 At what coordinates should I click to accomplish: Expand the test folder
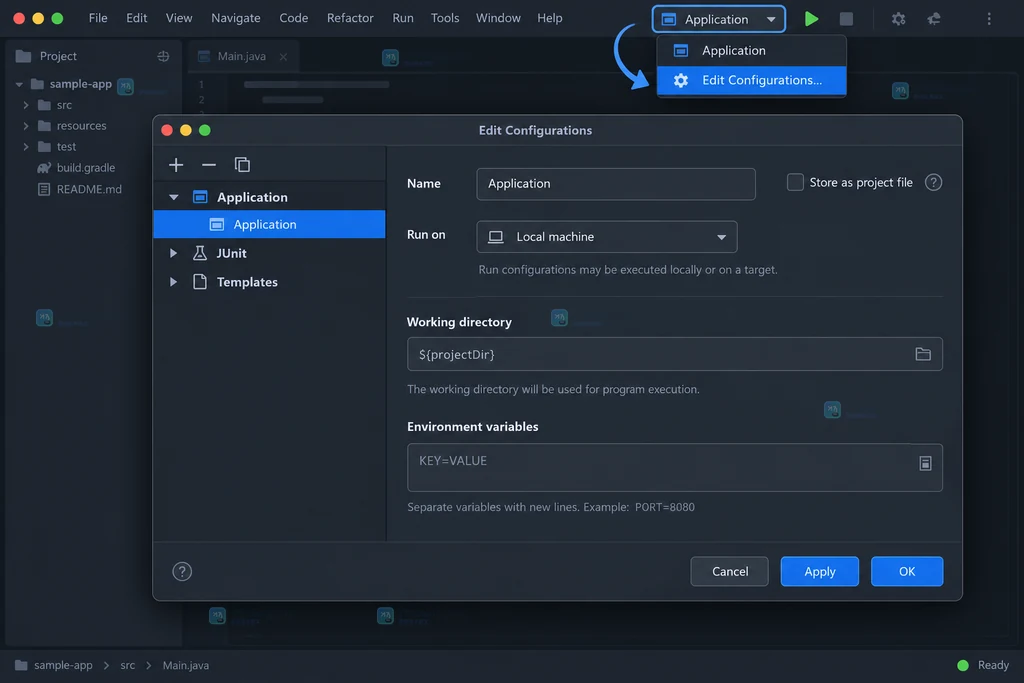25,146
